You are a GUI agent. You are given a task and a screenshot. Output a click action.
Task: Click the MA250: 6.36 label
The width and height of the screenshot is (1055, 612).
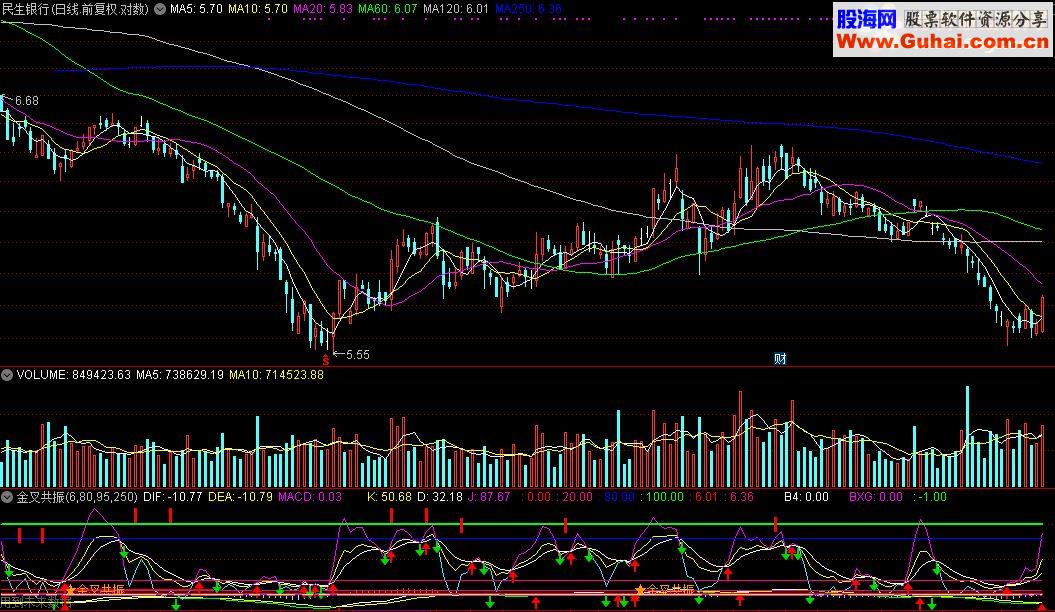coord(528,9)
